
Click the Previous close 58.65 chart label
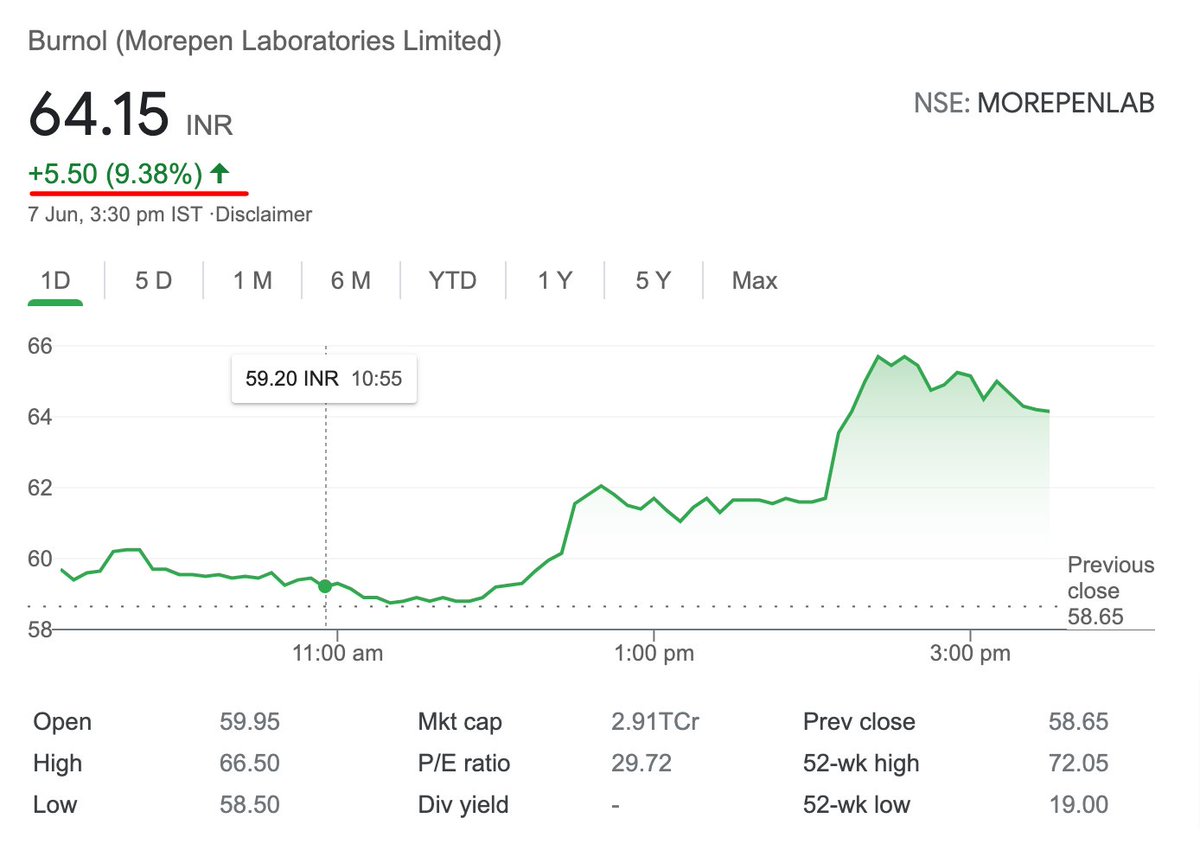coord(1110,591)
